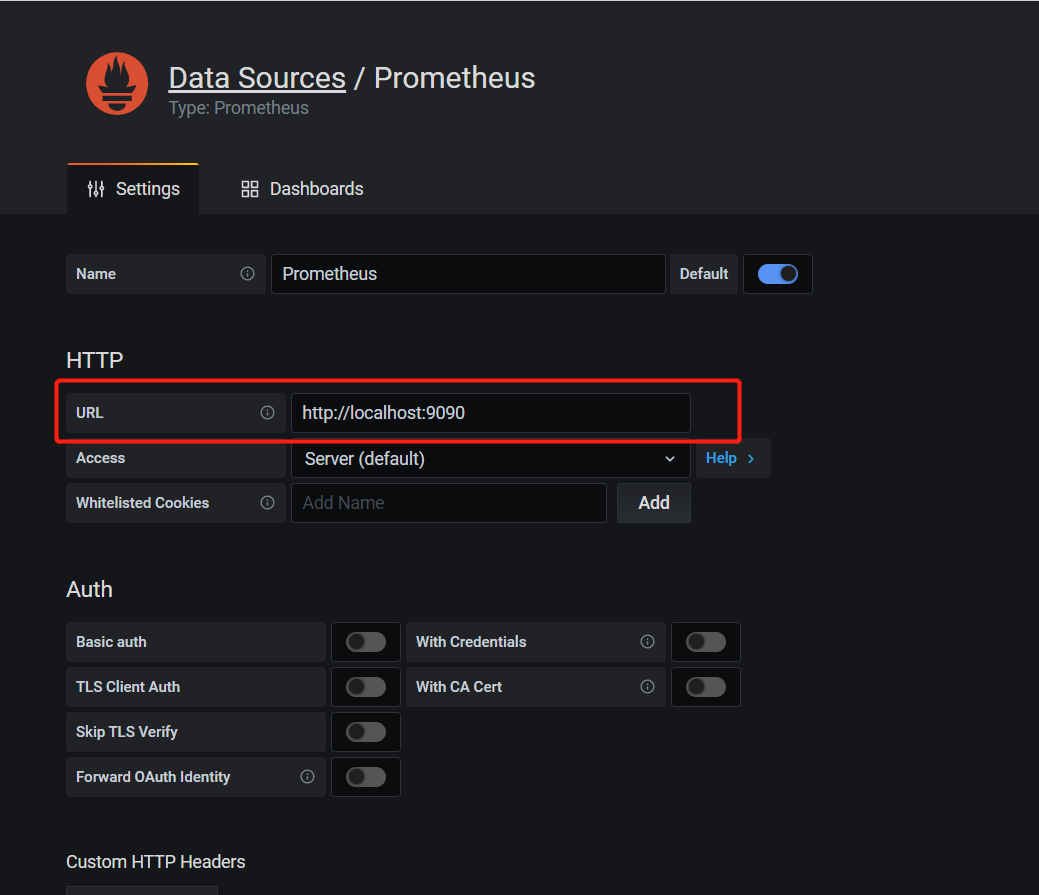Toggle the Default data source switch
This screenshot has height=895, width=1039.
777,274
